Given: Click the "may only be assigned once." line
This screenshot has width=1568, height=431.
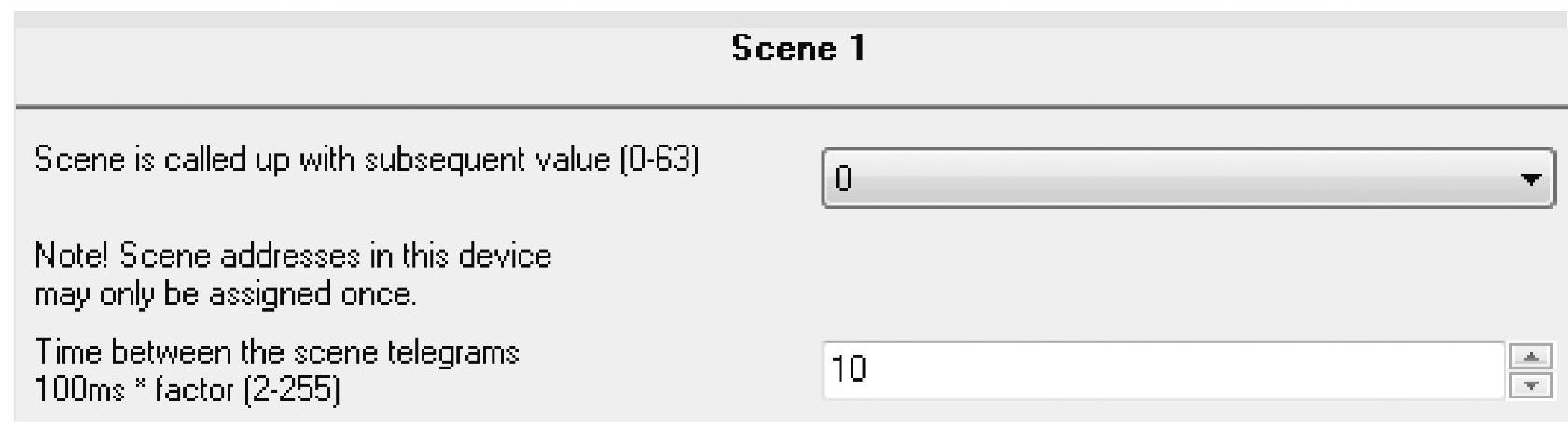Looking at the screenshot, I should coord(225,295).
